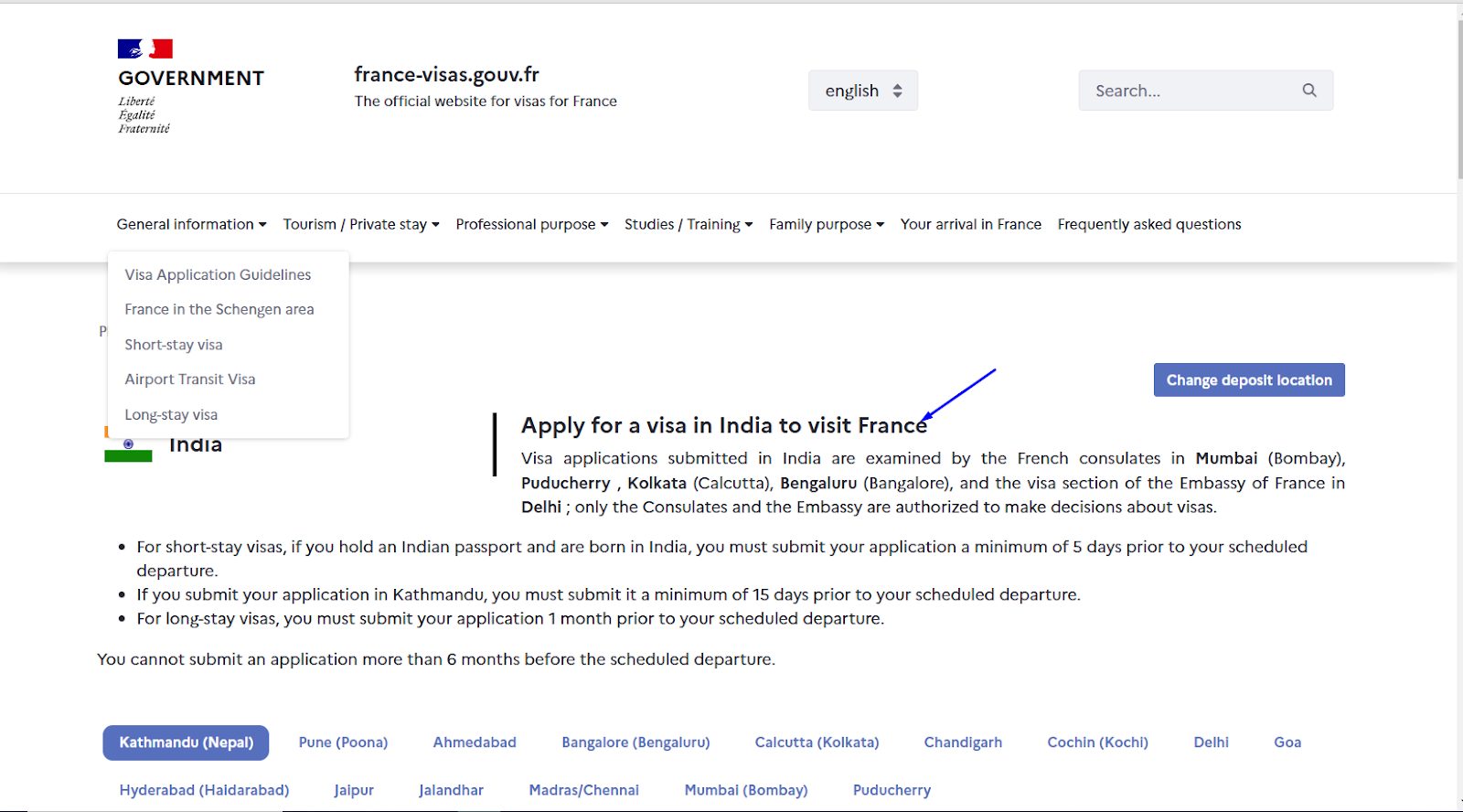Image resolution: width=1463 pixels, height=812 pixels.
Task: Click the france-visas.gouv.fr site title
Action: tap(446, 74)
